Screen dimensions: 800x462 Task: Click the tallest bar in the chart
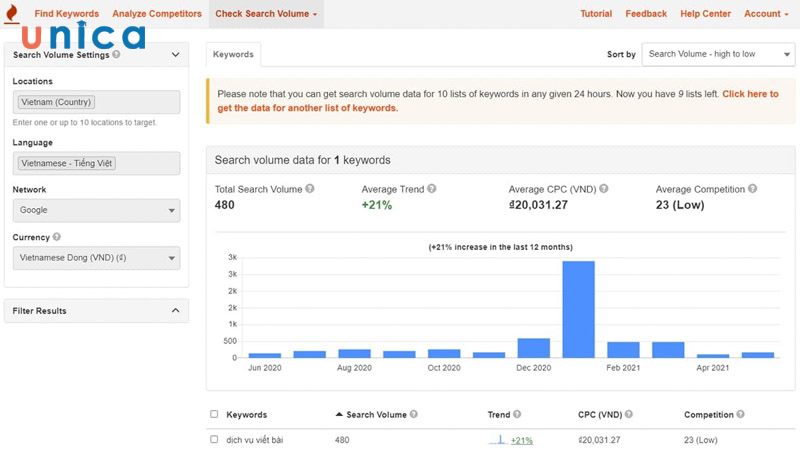pyautogui.click(x=578, y=308)
